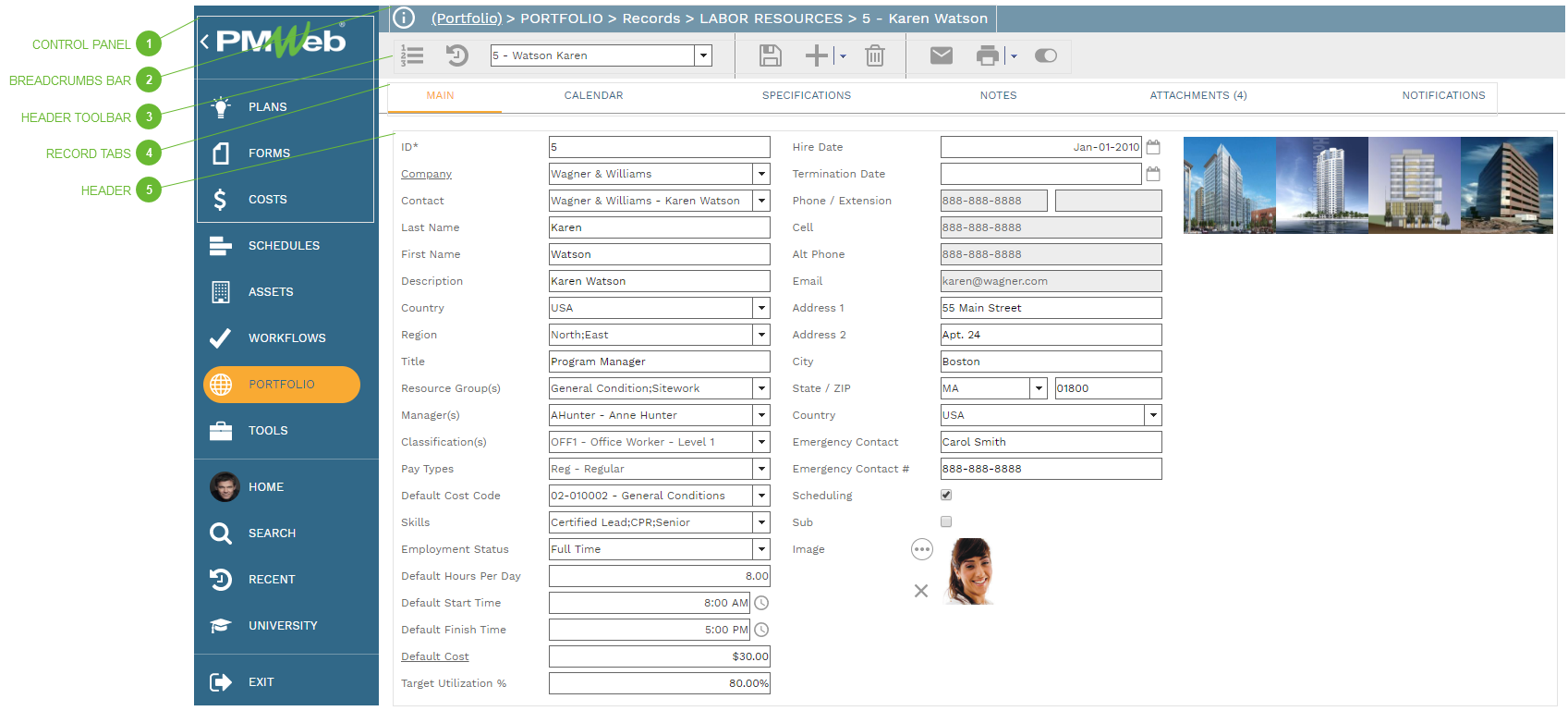This screenshot has height=711, width=1568.
Task: Click the info icon in breadcrumbs bar
Action: (x=404, y=18)
